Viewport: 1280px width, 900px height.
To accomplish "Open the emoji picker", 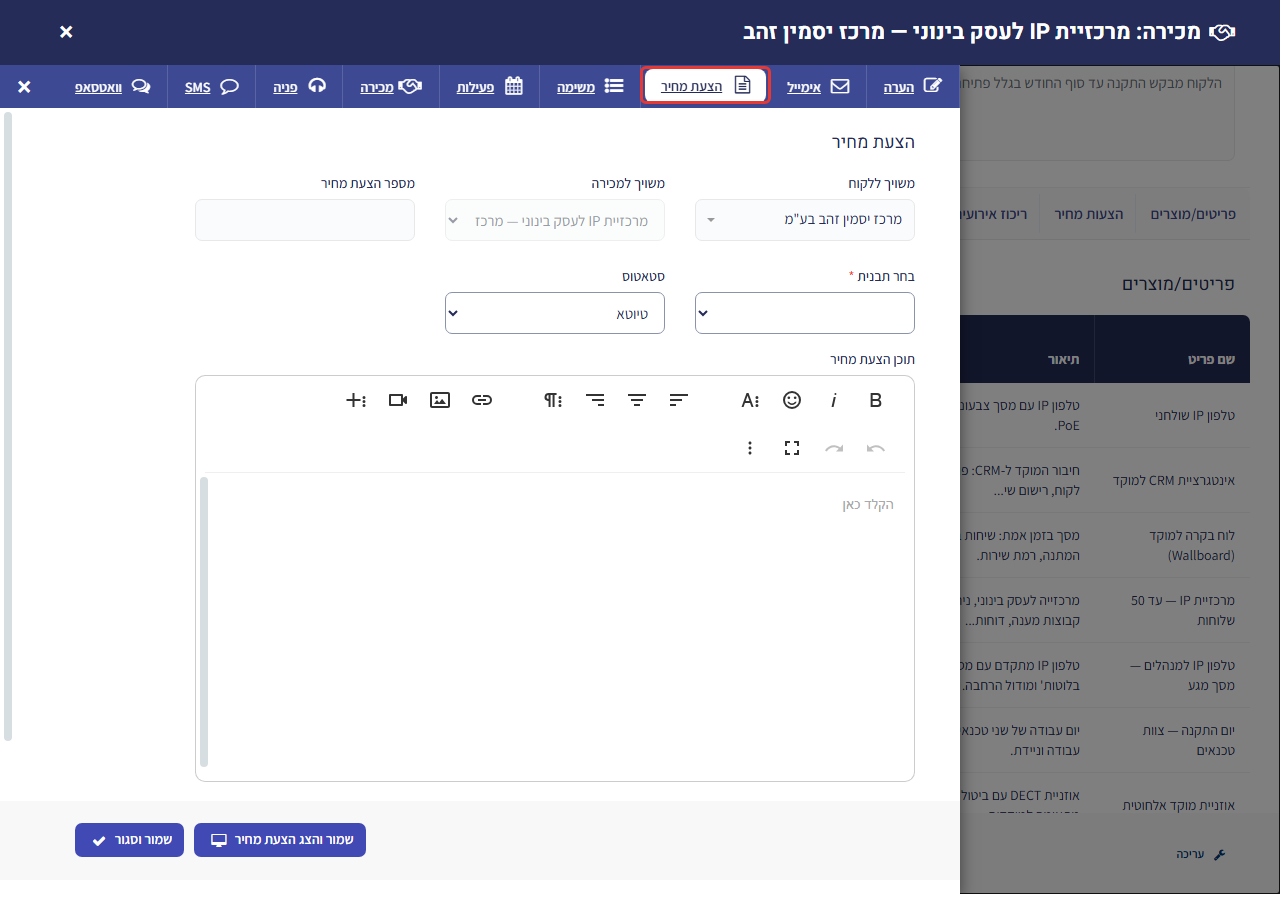I will click(792, 400).
